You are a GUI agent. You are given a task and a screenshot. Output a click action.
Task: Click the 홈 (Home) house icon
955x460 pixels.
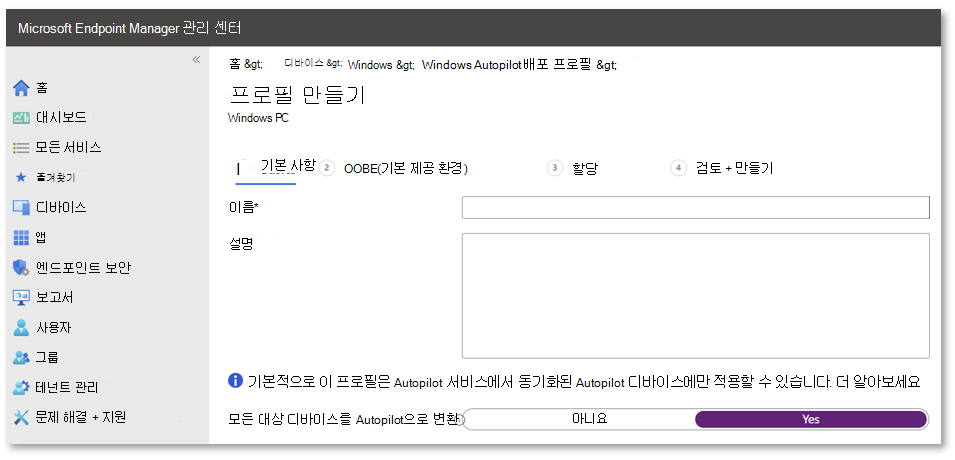pyautogui.click(x=21, y=88)
